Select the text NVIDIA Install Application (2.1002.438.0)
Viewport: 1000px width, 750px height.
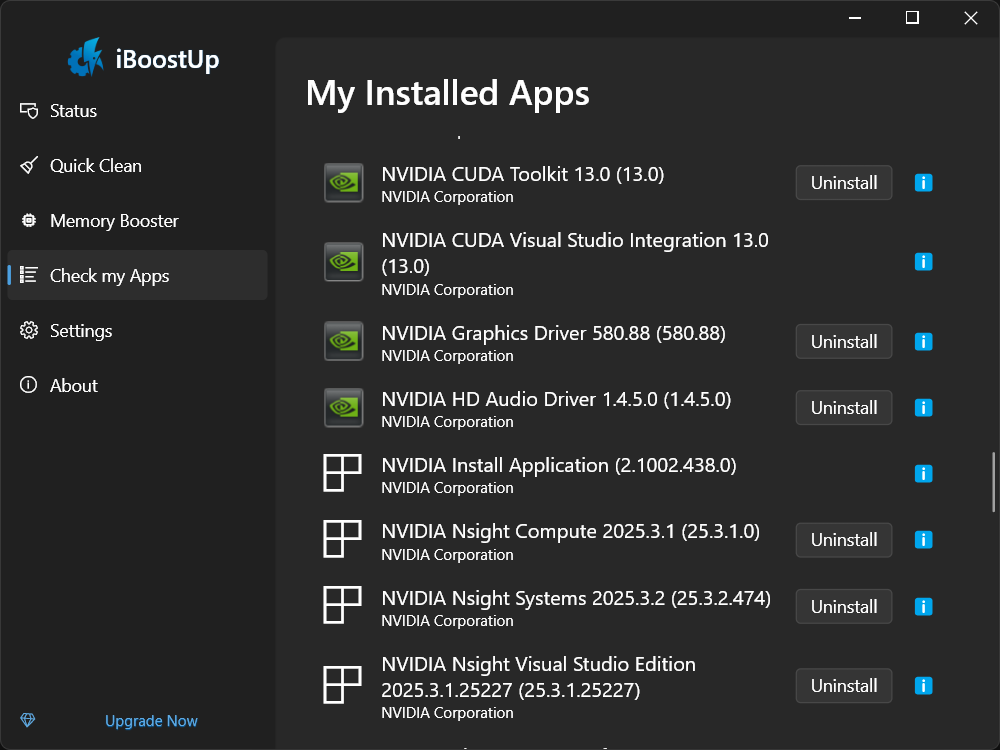pyautogui.click(x=559, y=466)
